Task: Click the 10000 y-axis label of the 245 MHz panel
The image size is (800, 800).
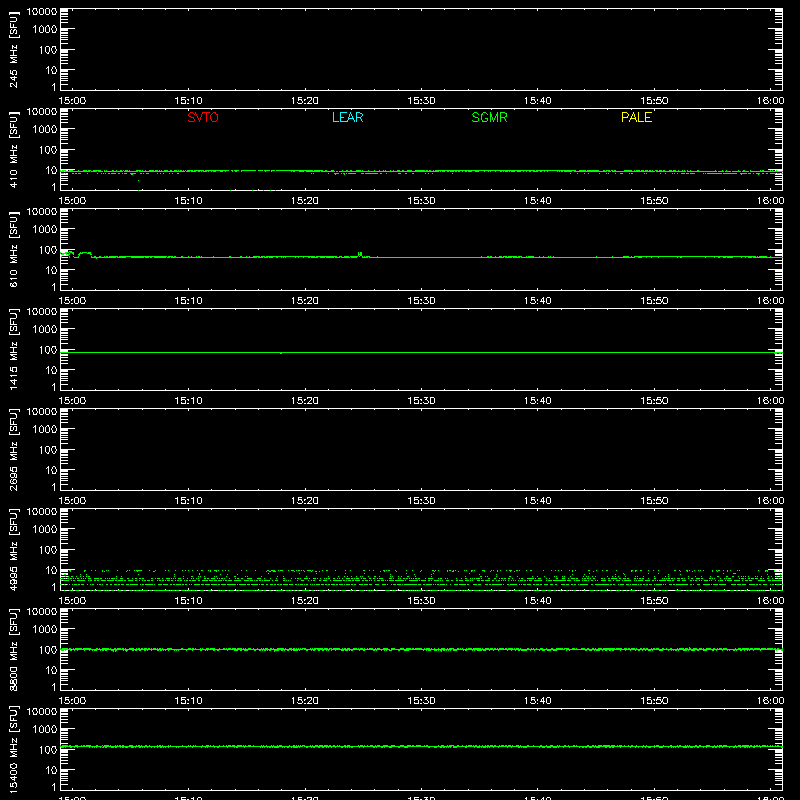Action: [42, 12]
